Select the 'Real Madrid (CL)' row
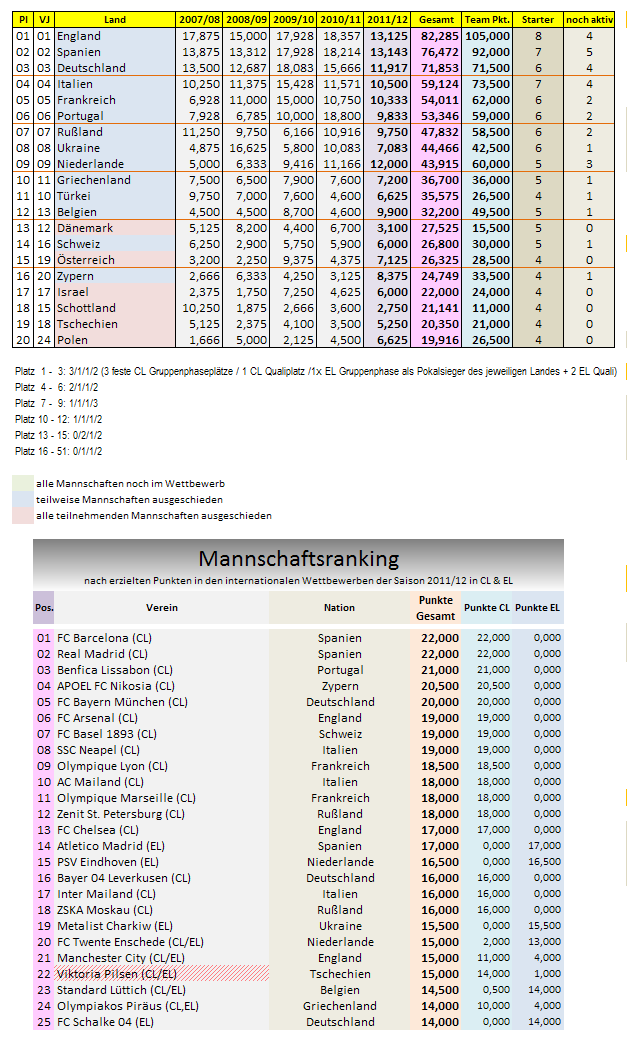Image resolution: width=627 pixels, height=1039 pixels. coord(298,654)
